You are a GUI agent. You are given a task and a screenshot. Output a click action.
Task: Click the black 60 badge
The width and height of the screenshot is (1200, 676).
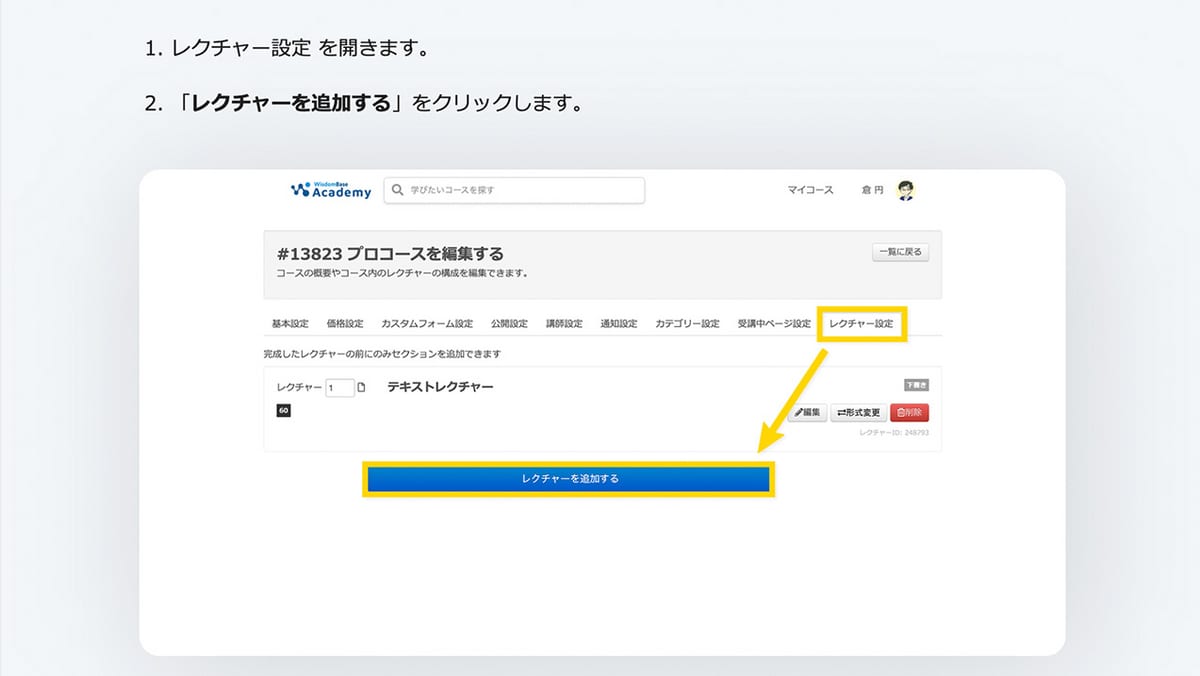coord(284,410)
